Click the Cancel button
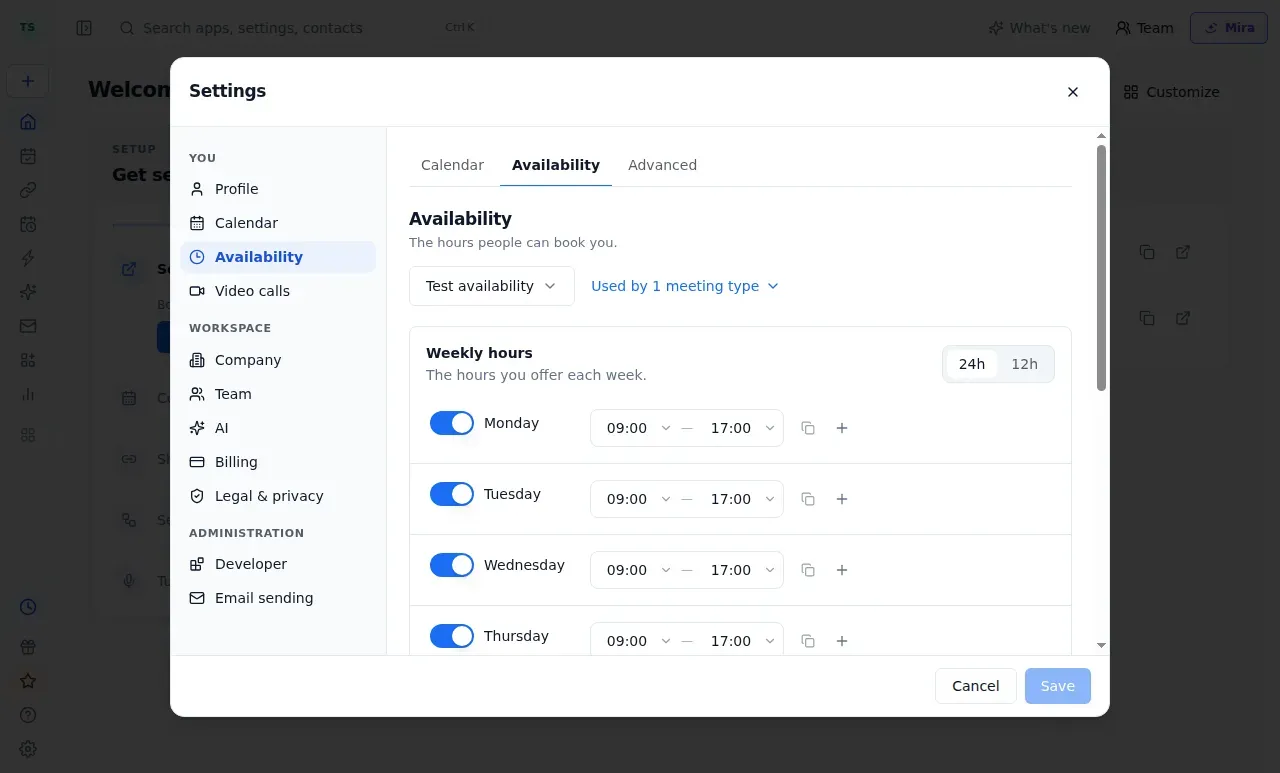This screenshot has width=1280, height=773. click(976, 686)
